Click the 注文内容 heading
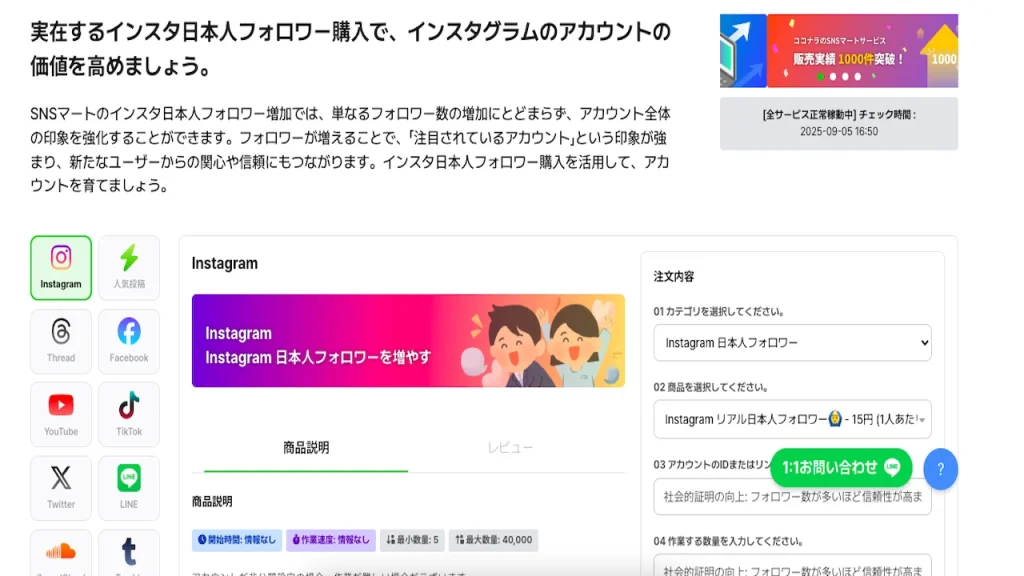Viewport: 1024px width, 576px height. point(674,277)
